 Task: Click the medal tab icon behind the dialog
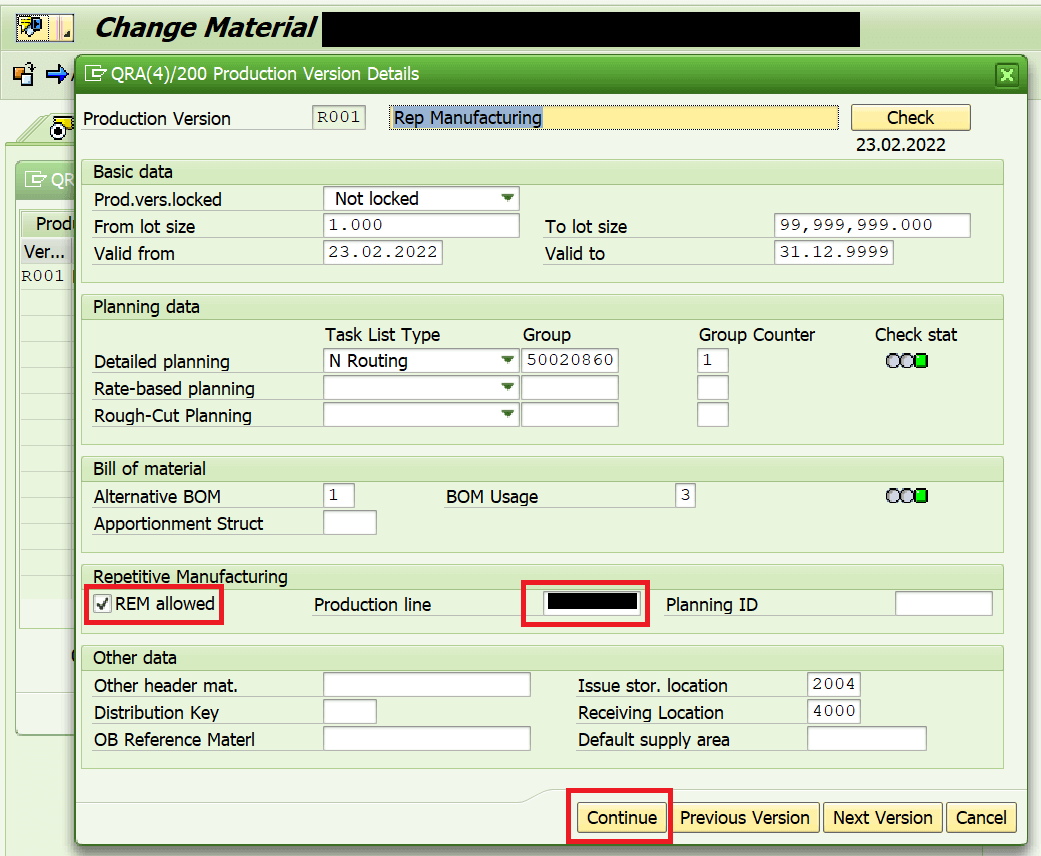[58, 131]
